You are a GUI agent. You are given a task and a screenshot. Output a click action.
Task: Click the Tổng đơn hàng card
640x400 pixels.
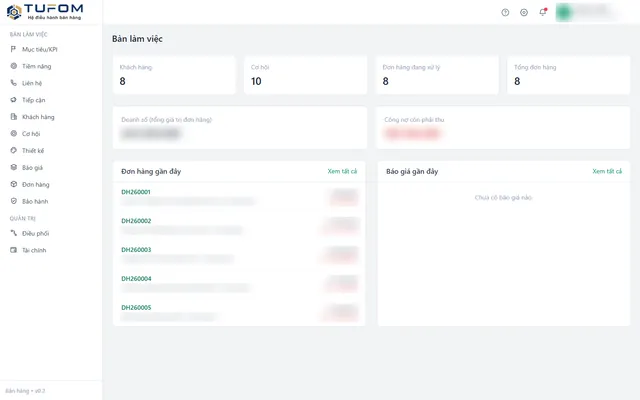[568, 75]
